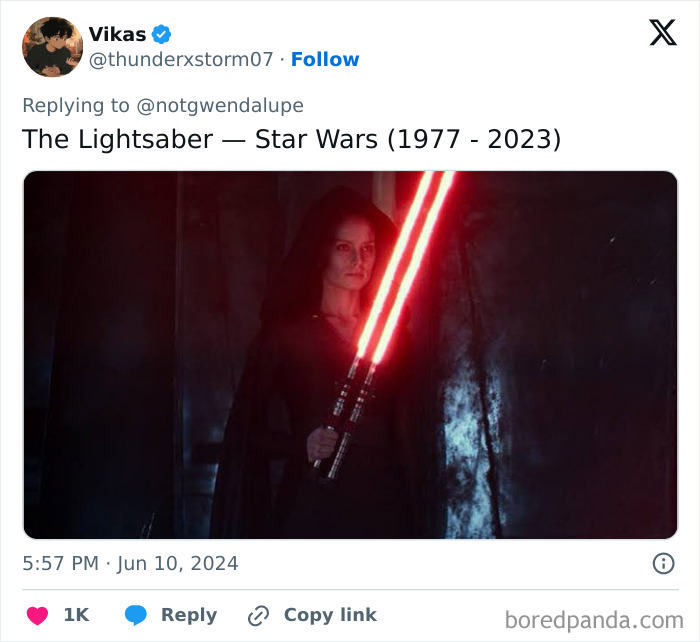Click the "Replying to" label text
The height and width of the screenshot is (642, 700).
tap(76, 105)
